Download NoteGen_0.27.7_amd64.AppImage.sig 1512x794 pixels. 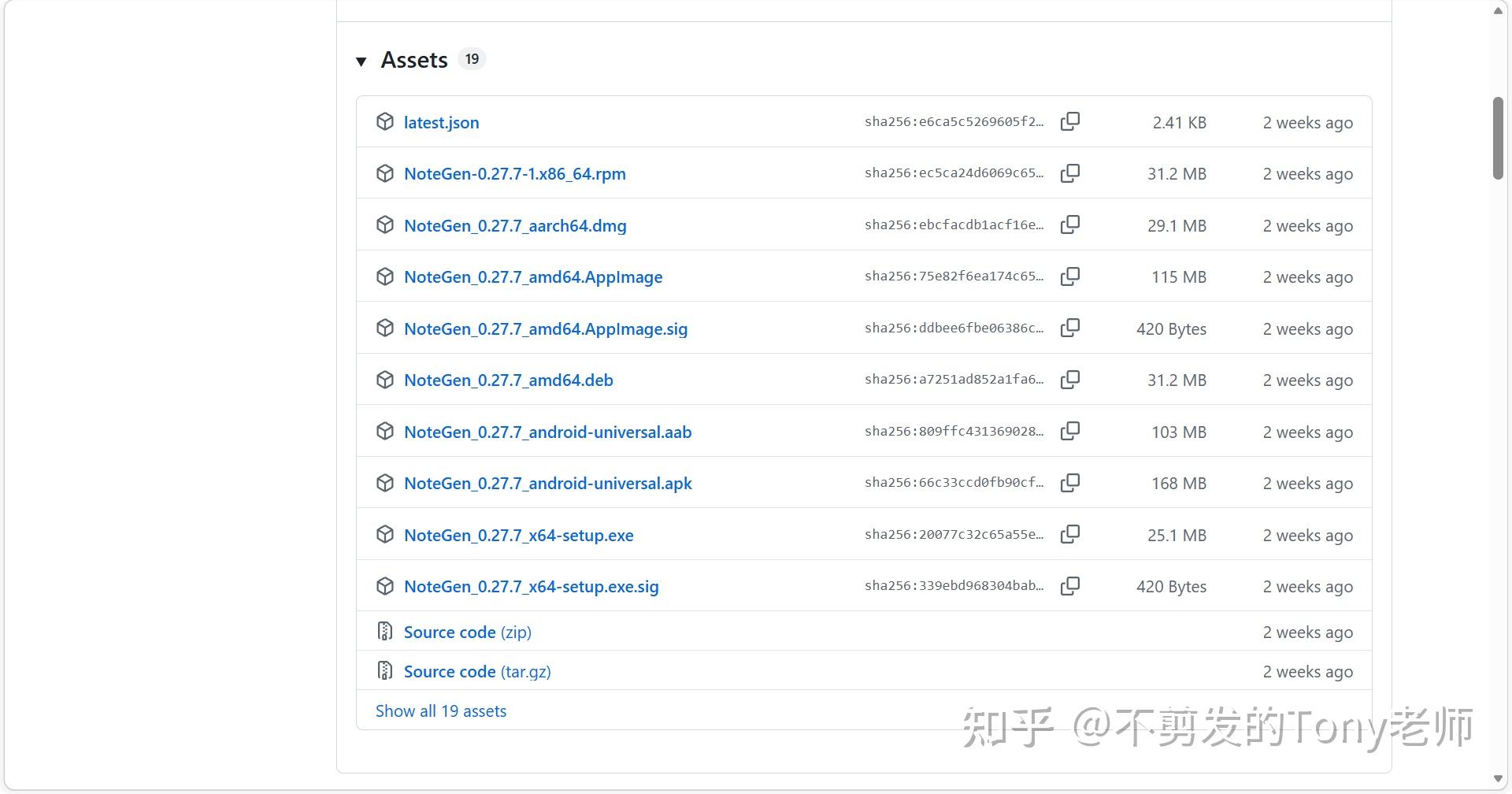pyautogui.click(x=546, y=328)
